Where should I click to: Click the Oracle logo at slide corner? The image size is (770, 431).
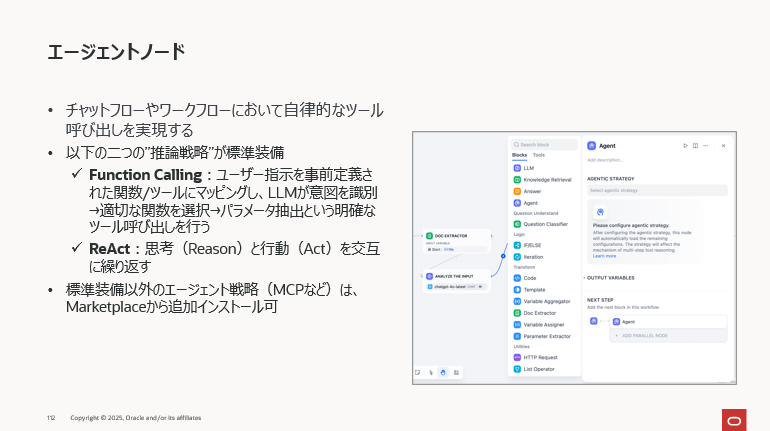click(734, 421)
